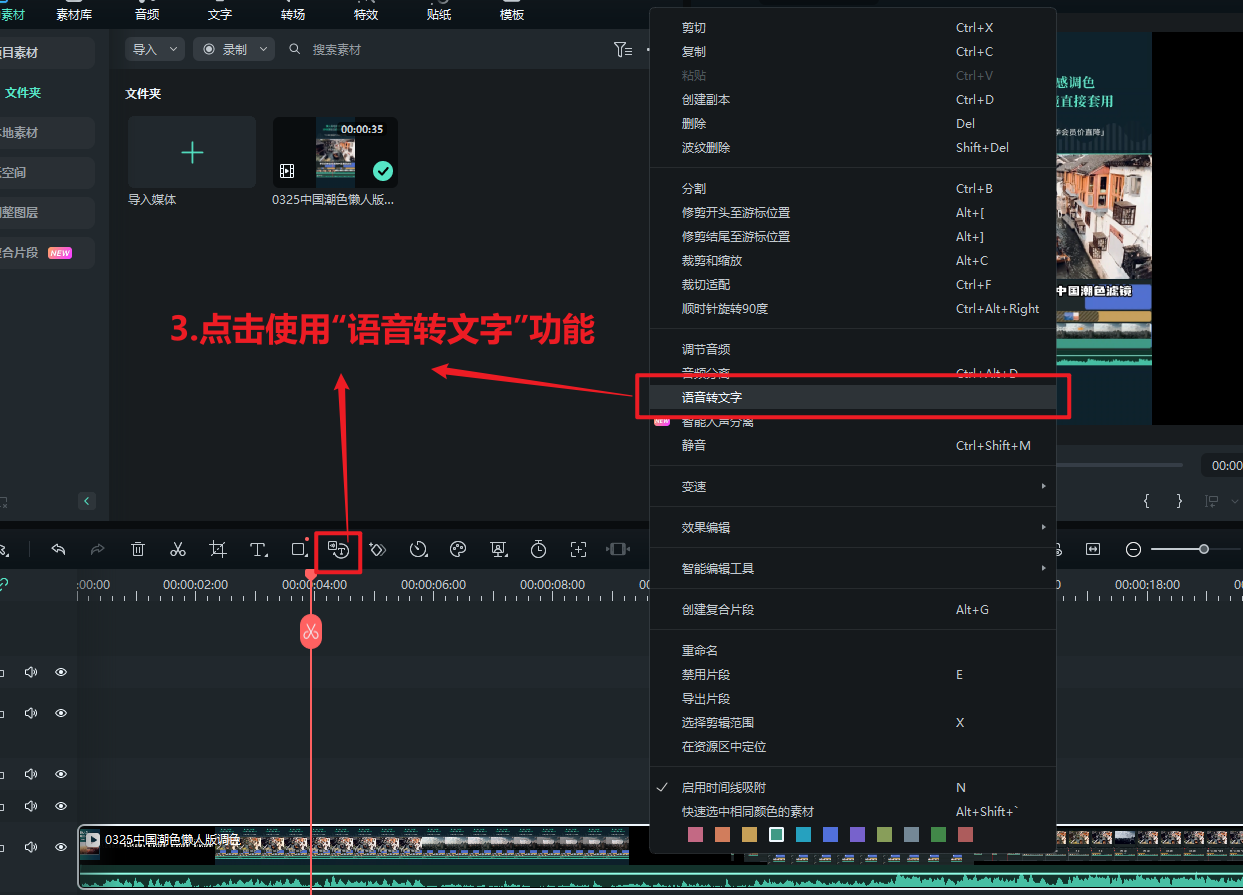
Task: Delete selected clip with the trash icon
Action: pos(138,549)
